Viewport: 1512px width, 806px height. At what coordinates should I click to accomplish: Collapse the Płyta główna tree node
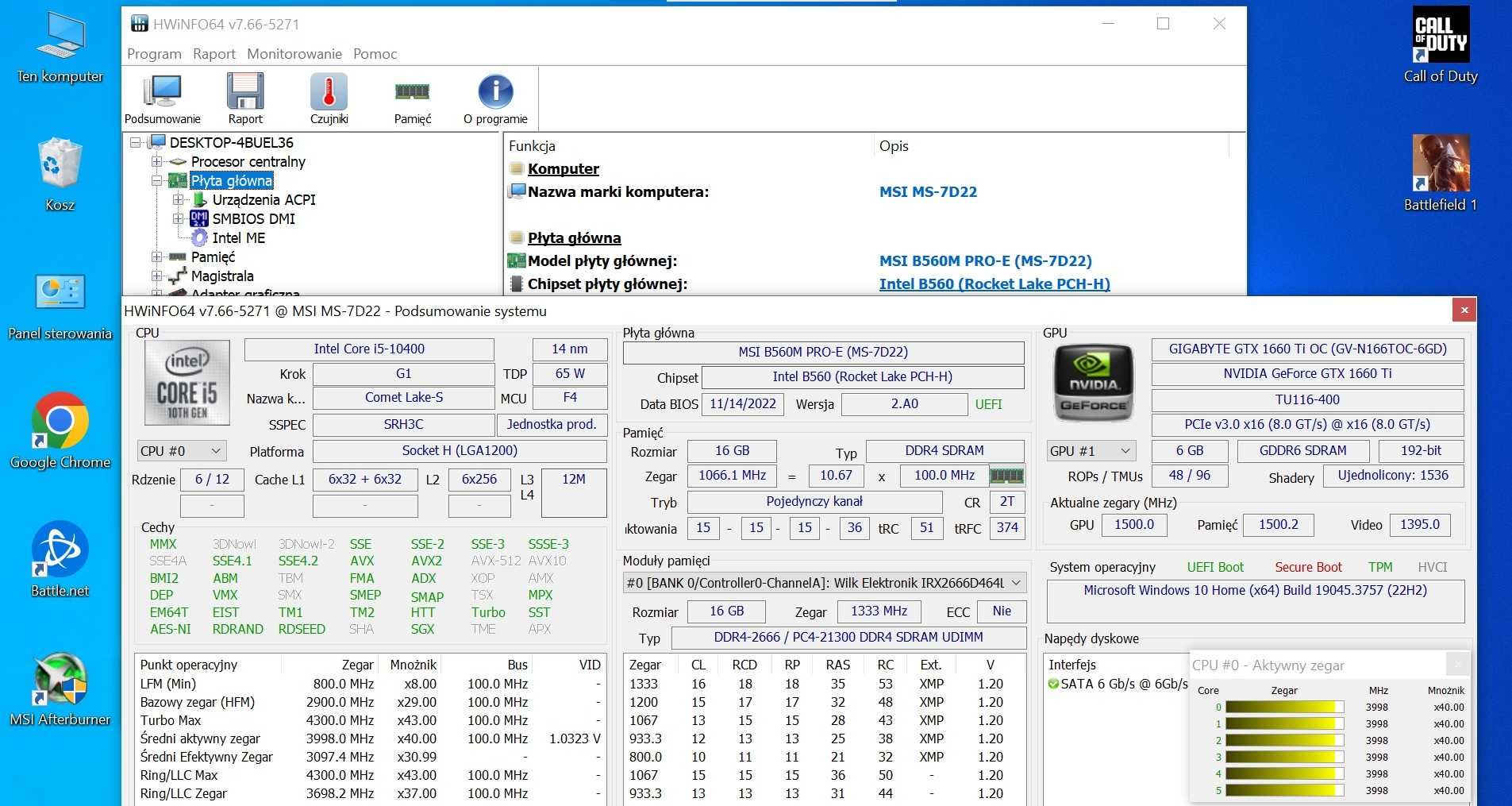(x=157, y=180)
